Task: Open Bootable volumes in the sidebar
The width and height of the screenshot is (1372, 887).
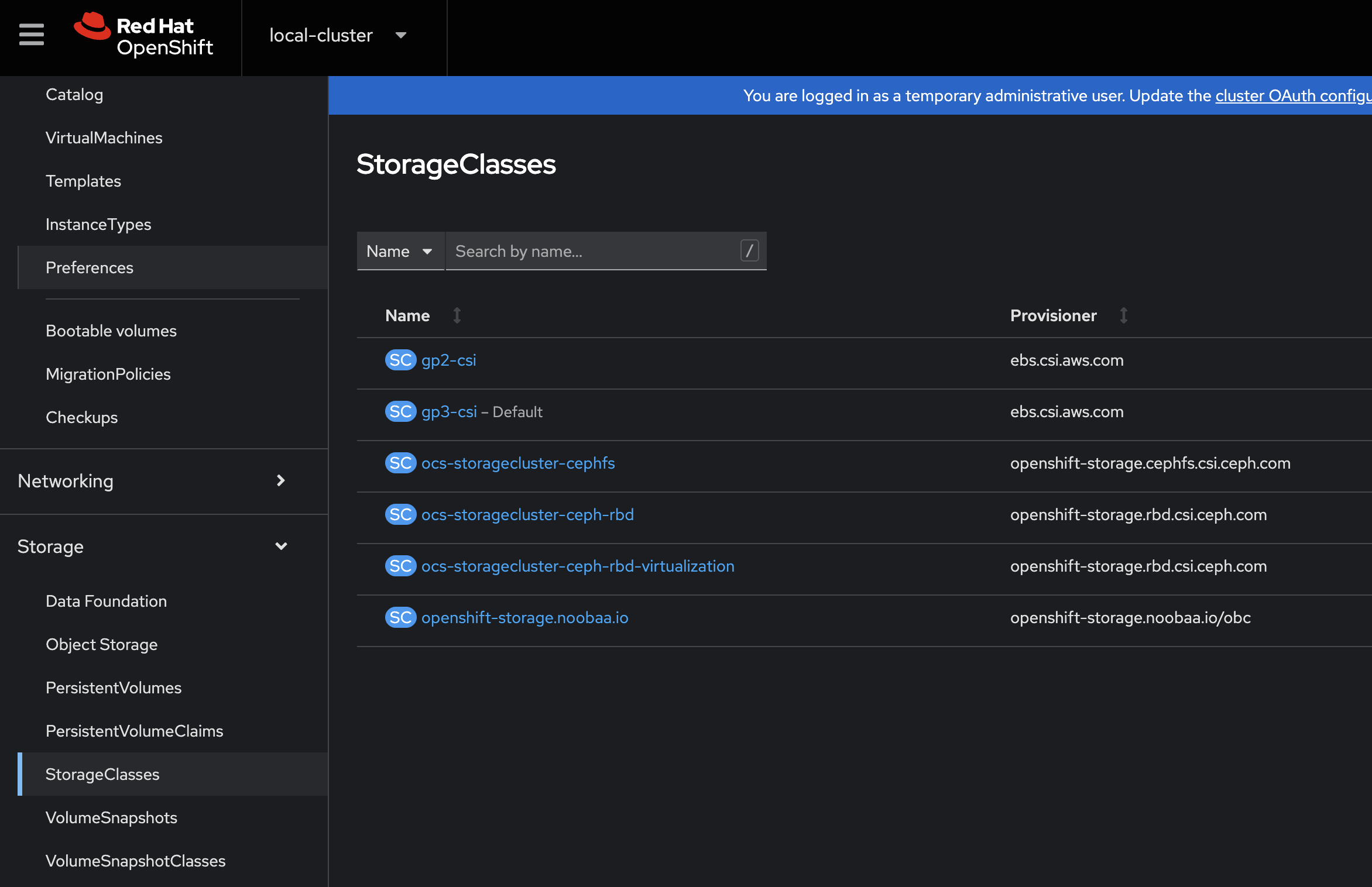Action: point(111,331)
